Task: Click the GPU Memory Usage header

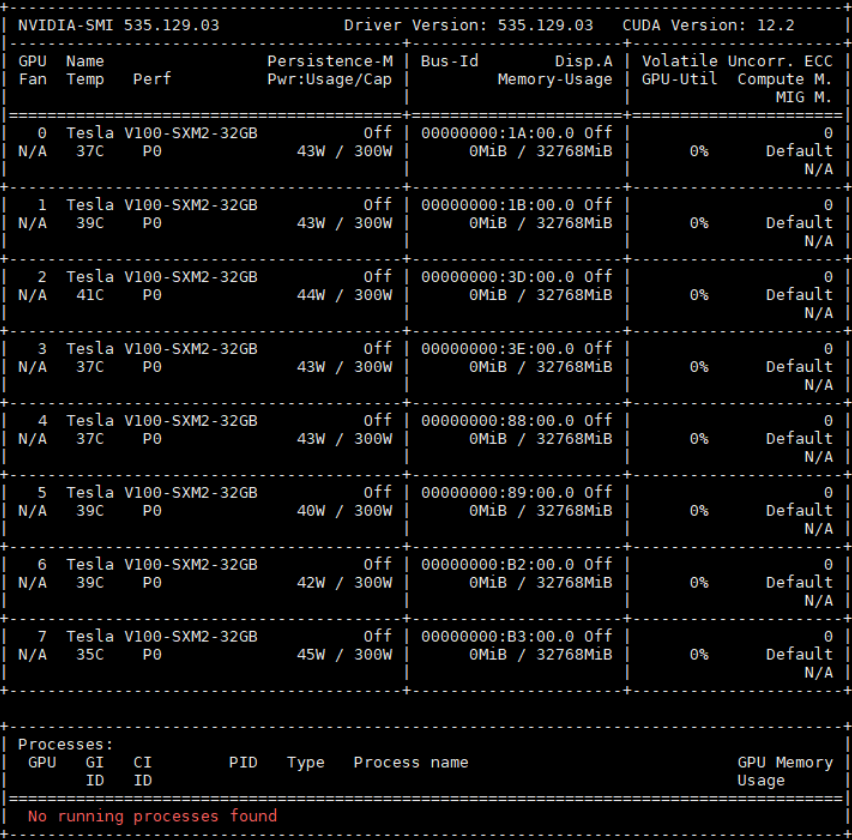Action: pos(785,772)
